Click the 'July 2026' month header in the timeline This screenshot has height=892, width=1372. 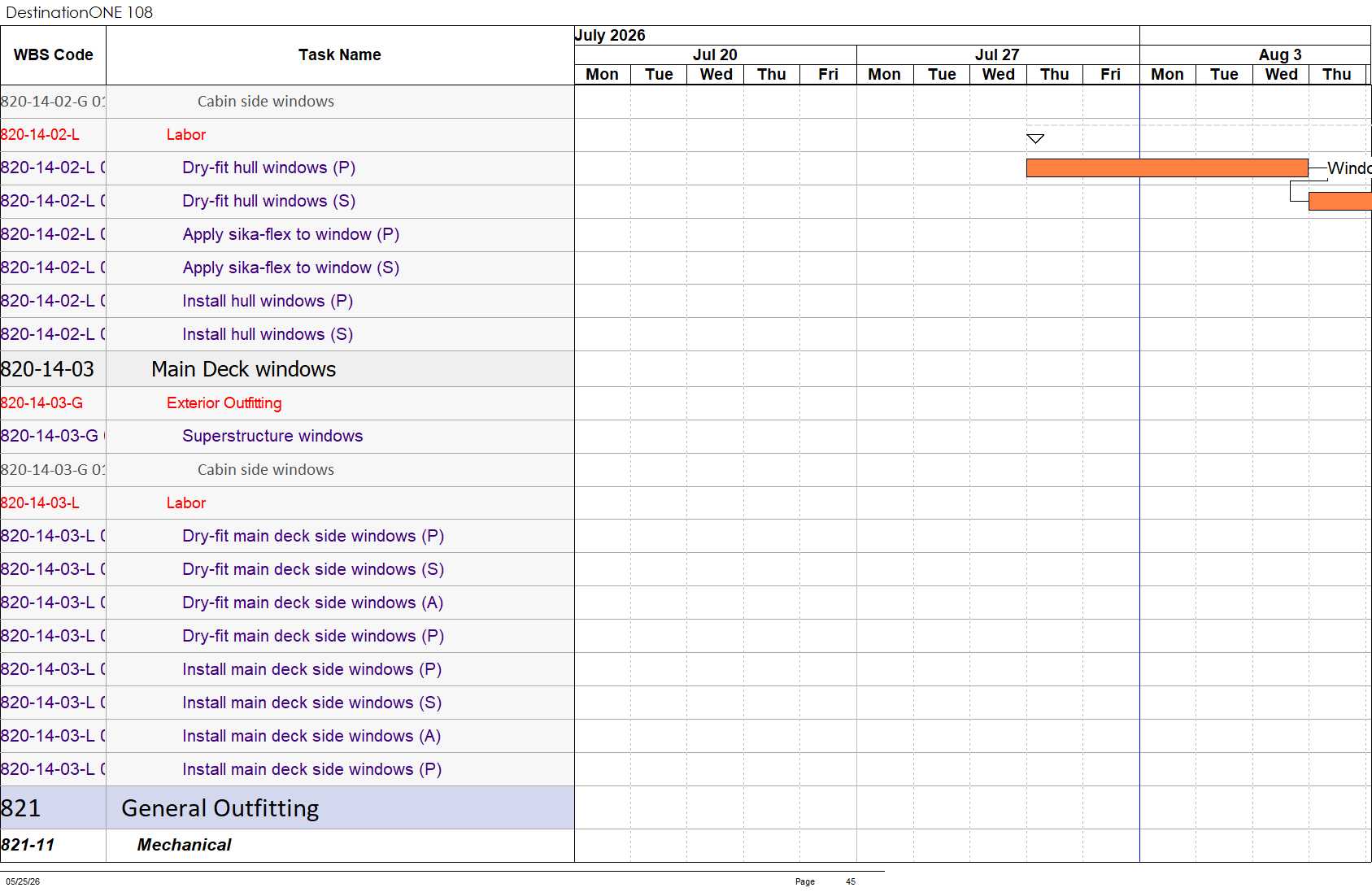(x=610, y=36)
